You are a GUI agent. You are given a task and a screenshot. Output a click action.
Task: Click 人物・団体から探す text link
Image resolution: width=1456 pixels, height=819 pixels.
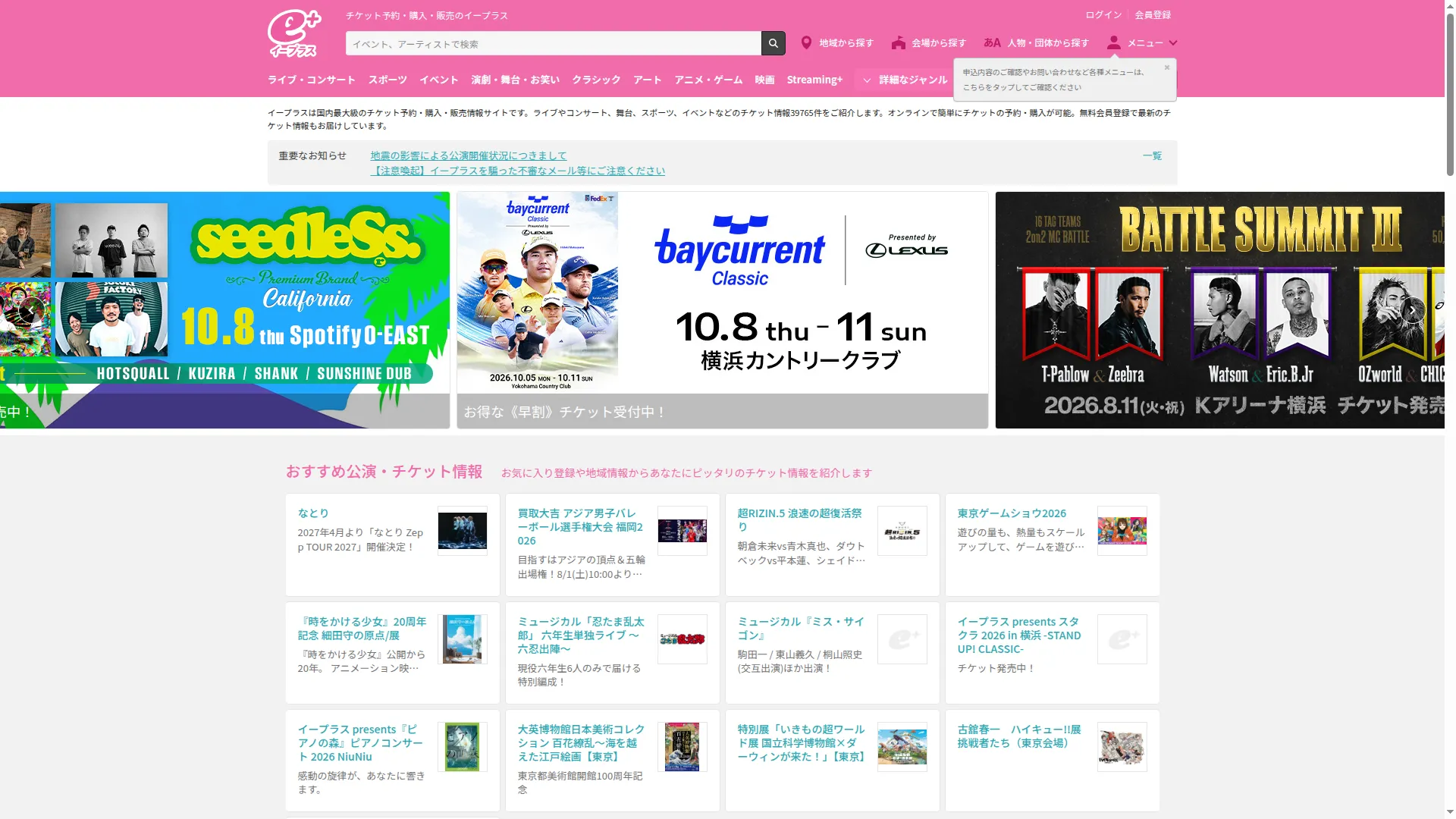1048,43
